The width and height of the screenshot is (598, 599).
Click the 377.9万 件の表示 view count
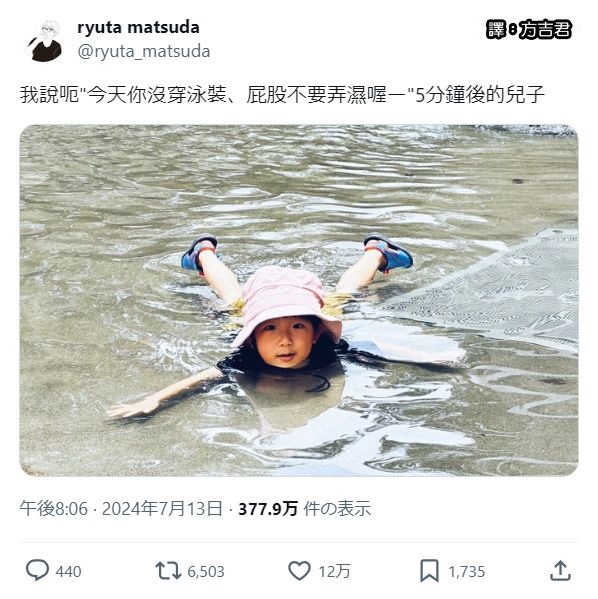[x=305, y=508]
